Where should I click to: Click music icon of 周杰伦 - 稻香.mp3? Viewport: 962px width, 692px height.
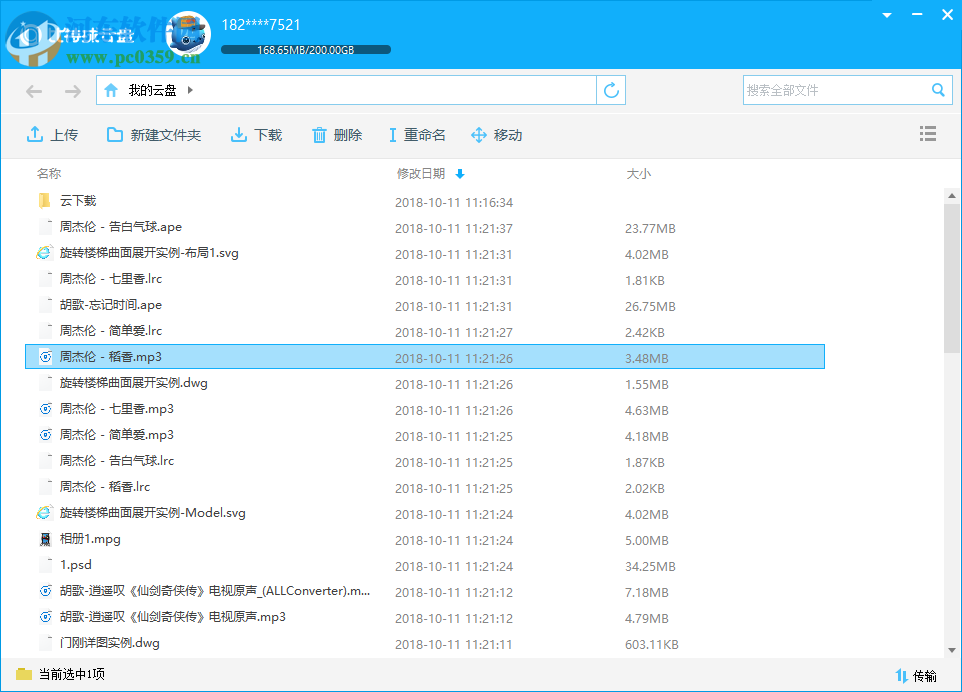point(45,356)
